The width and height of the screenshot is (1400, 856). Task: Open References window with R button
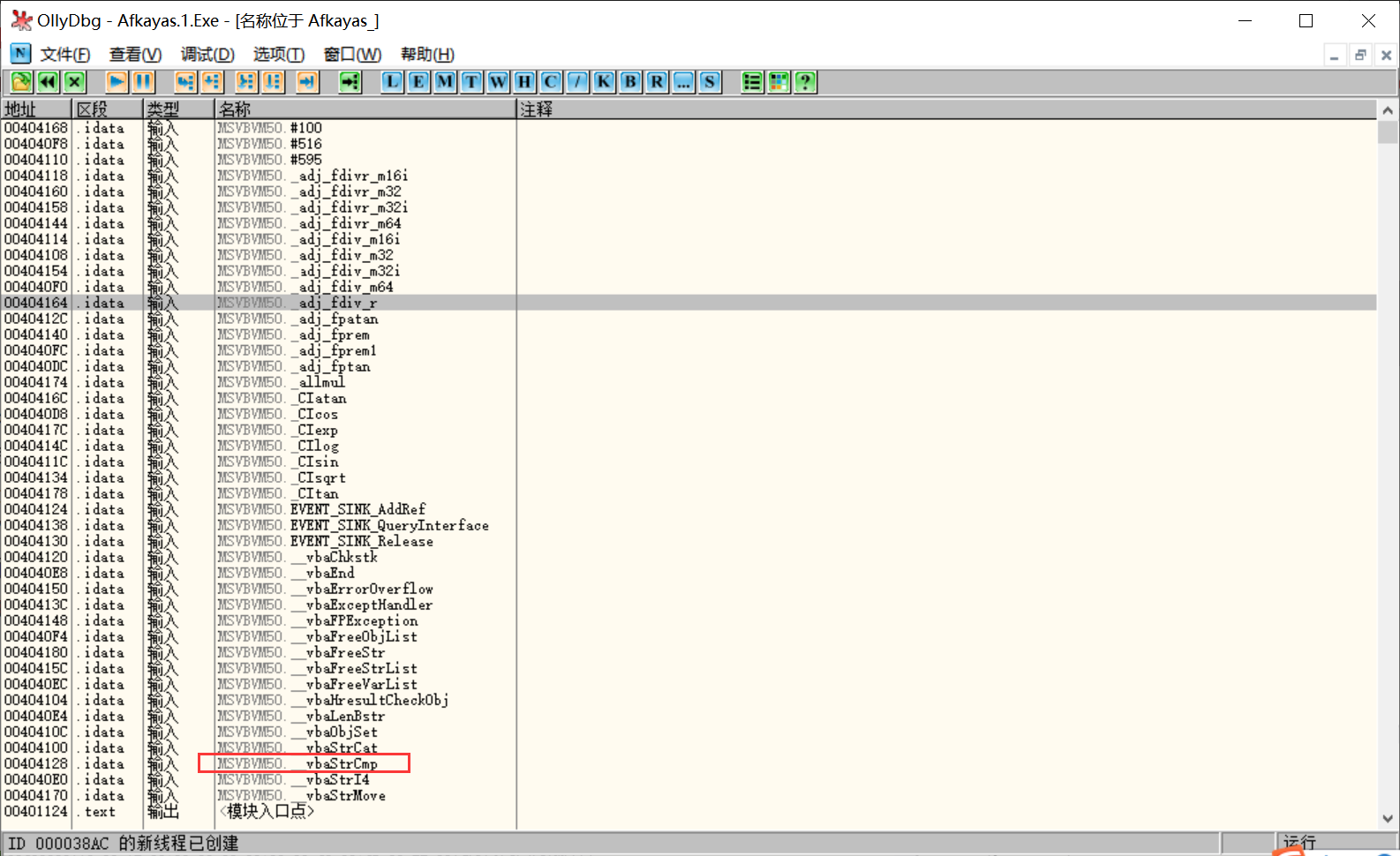(x=657, y=82)
